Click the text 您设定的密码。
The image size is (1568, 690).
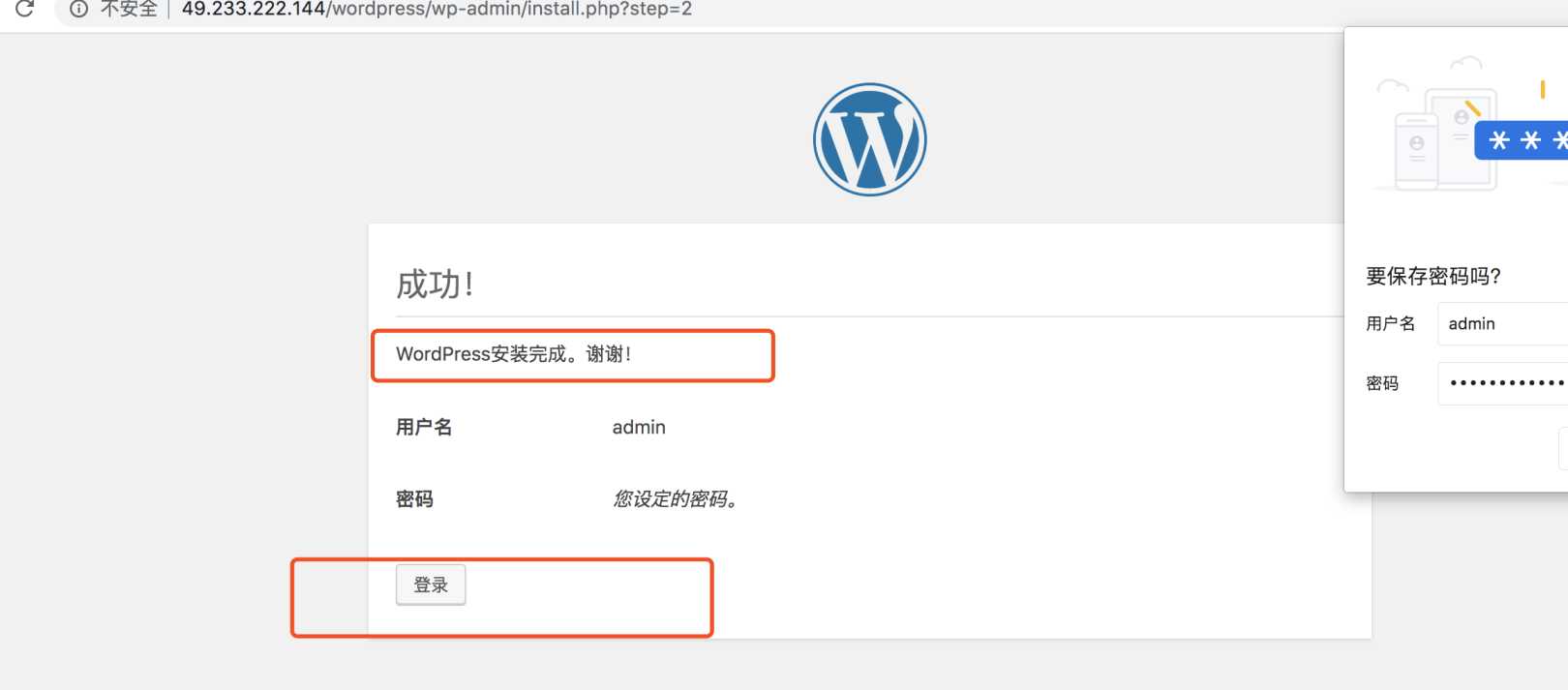click(676, 499)
